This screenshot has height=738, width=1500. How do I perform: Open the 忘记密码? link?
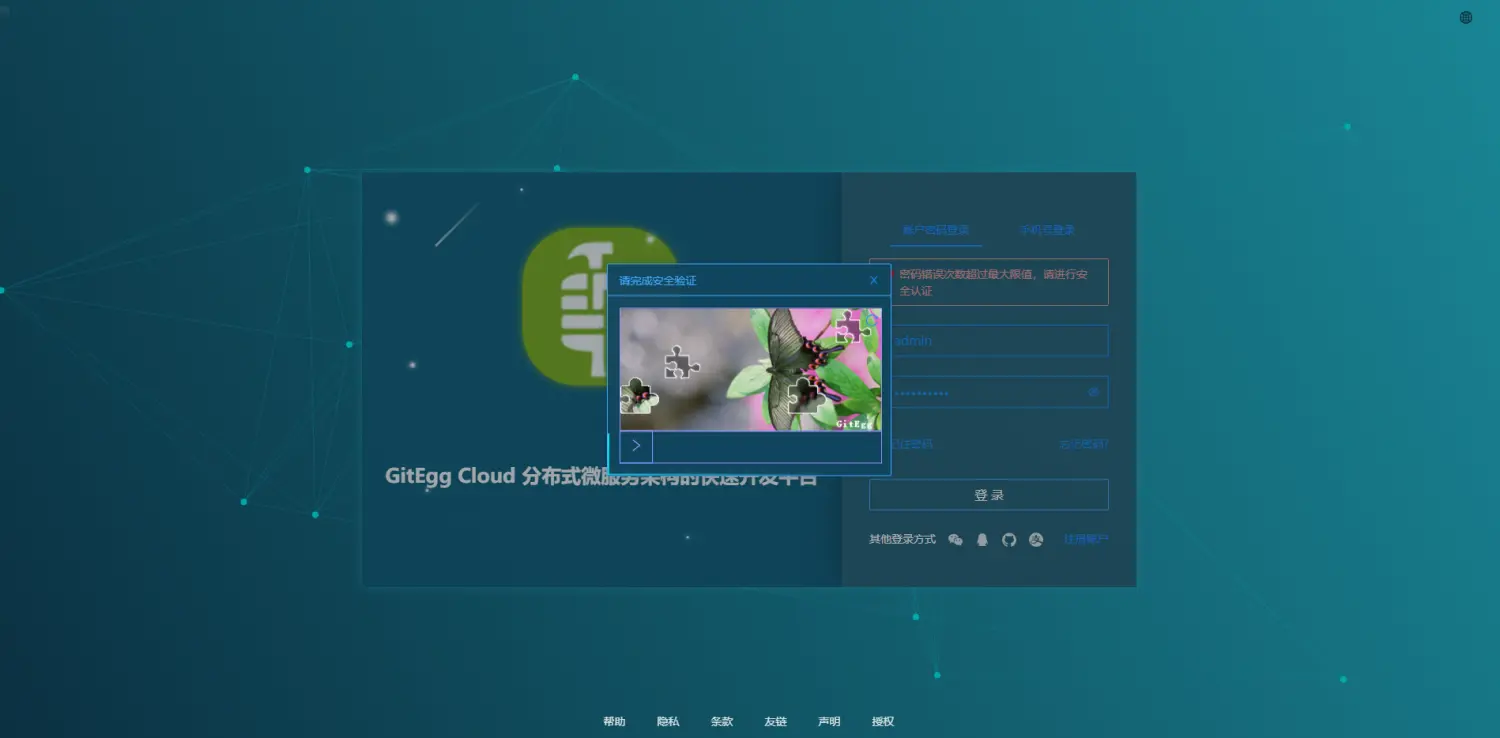point(1084,444)
